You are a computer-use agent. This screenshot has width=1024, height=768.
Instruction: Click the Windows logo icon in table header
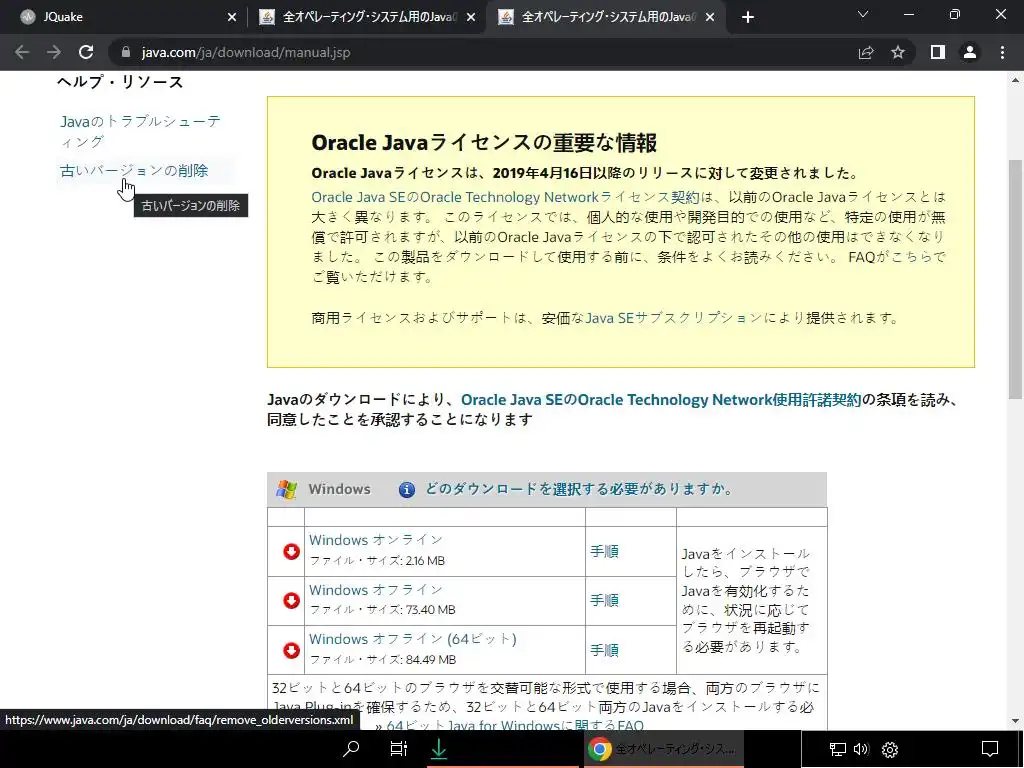pos(286,489)
